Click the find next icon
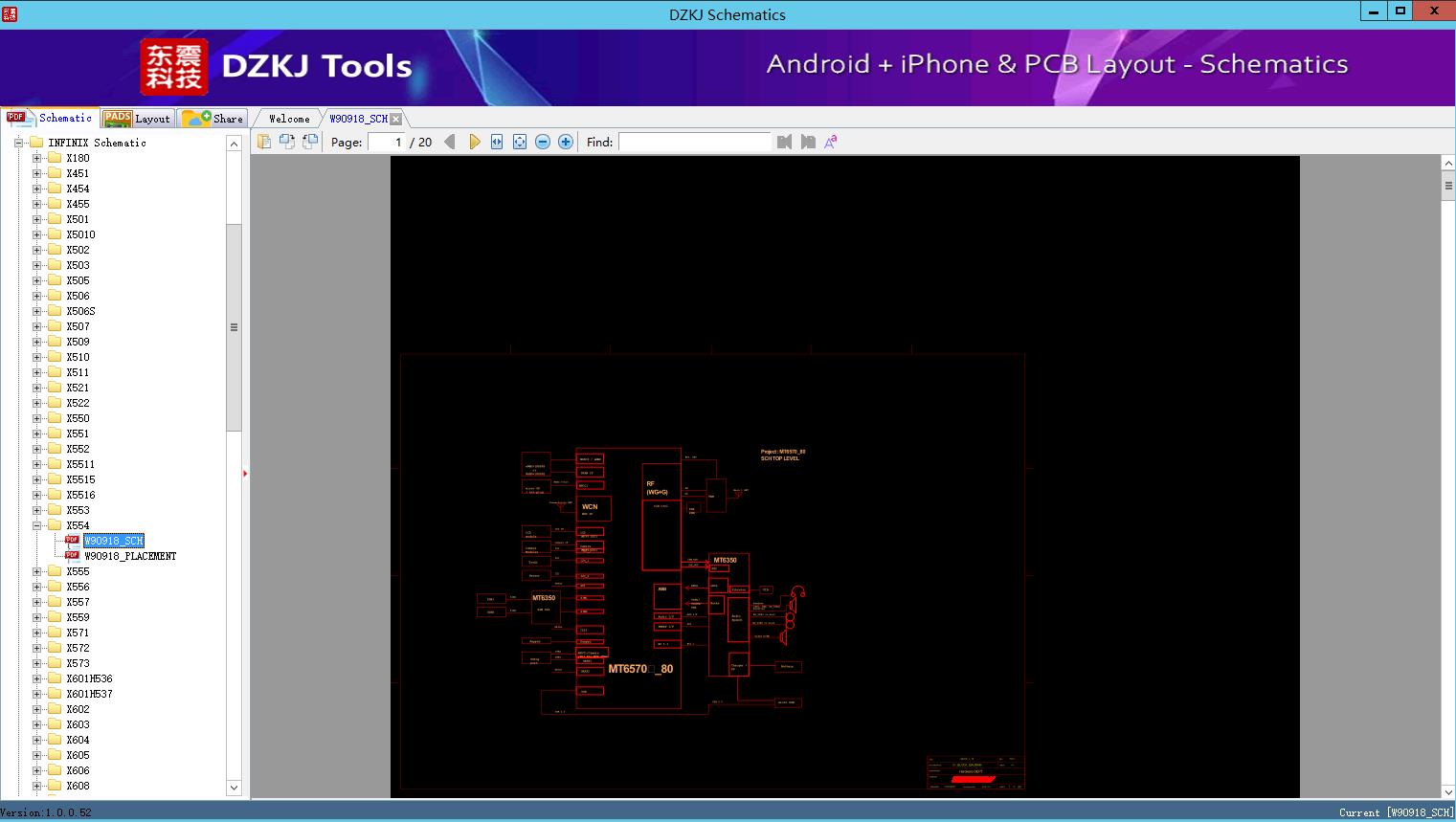The width and height of the screenshot is (1456, 822). click(808, 142)
